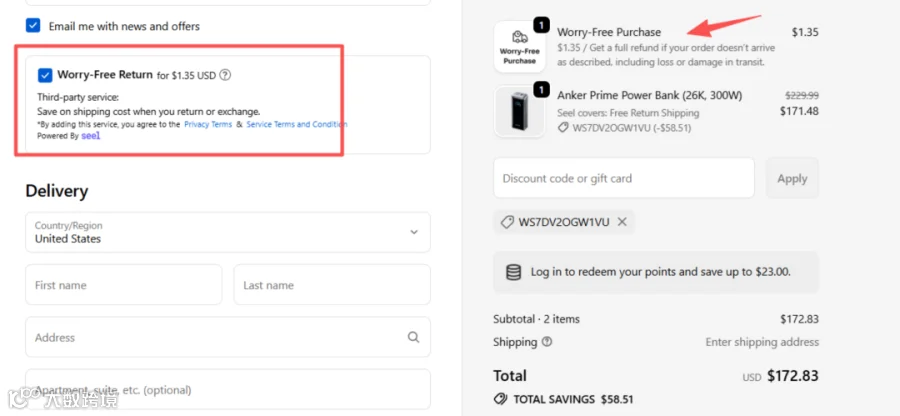Image resolution: width=900 pixels, height=416 pixels.
Task: Open Service Terms and Conditions link
Action: click(x=297, y=125)
